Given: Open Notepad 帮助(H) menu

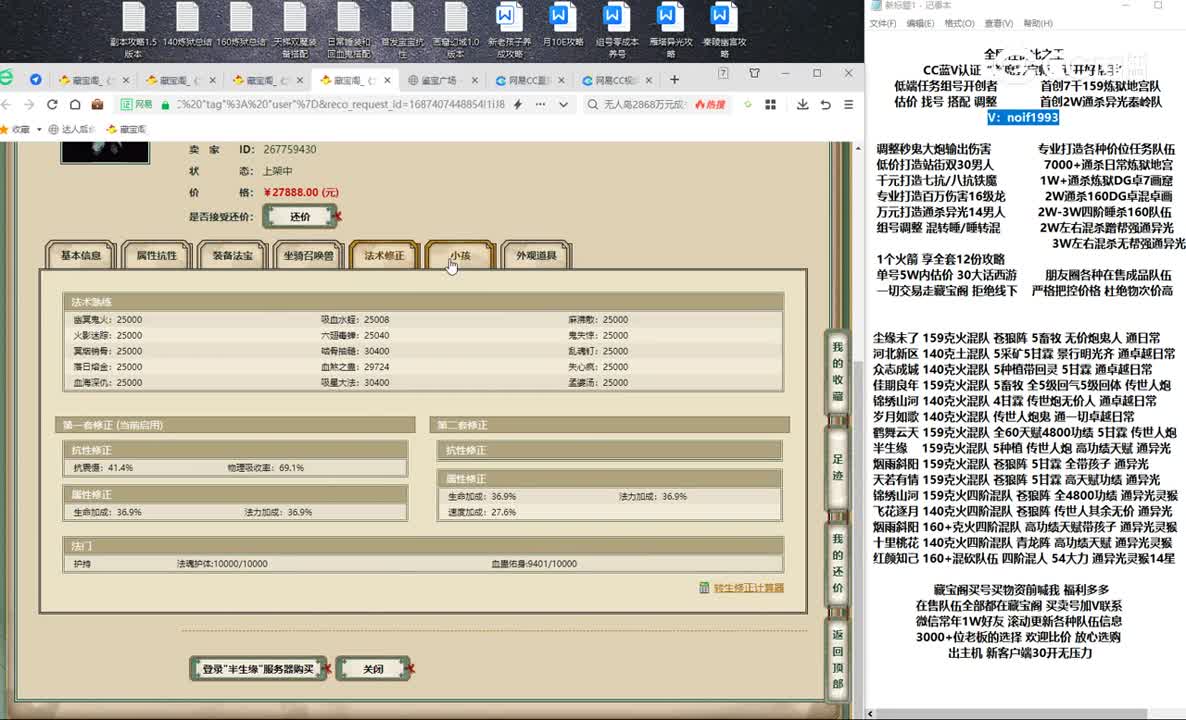Looking at the screenshot, I should point(1038,23).
